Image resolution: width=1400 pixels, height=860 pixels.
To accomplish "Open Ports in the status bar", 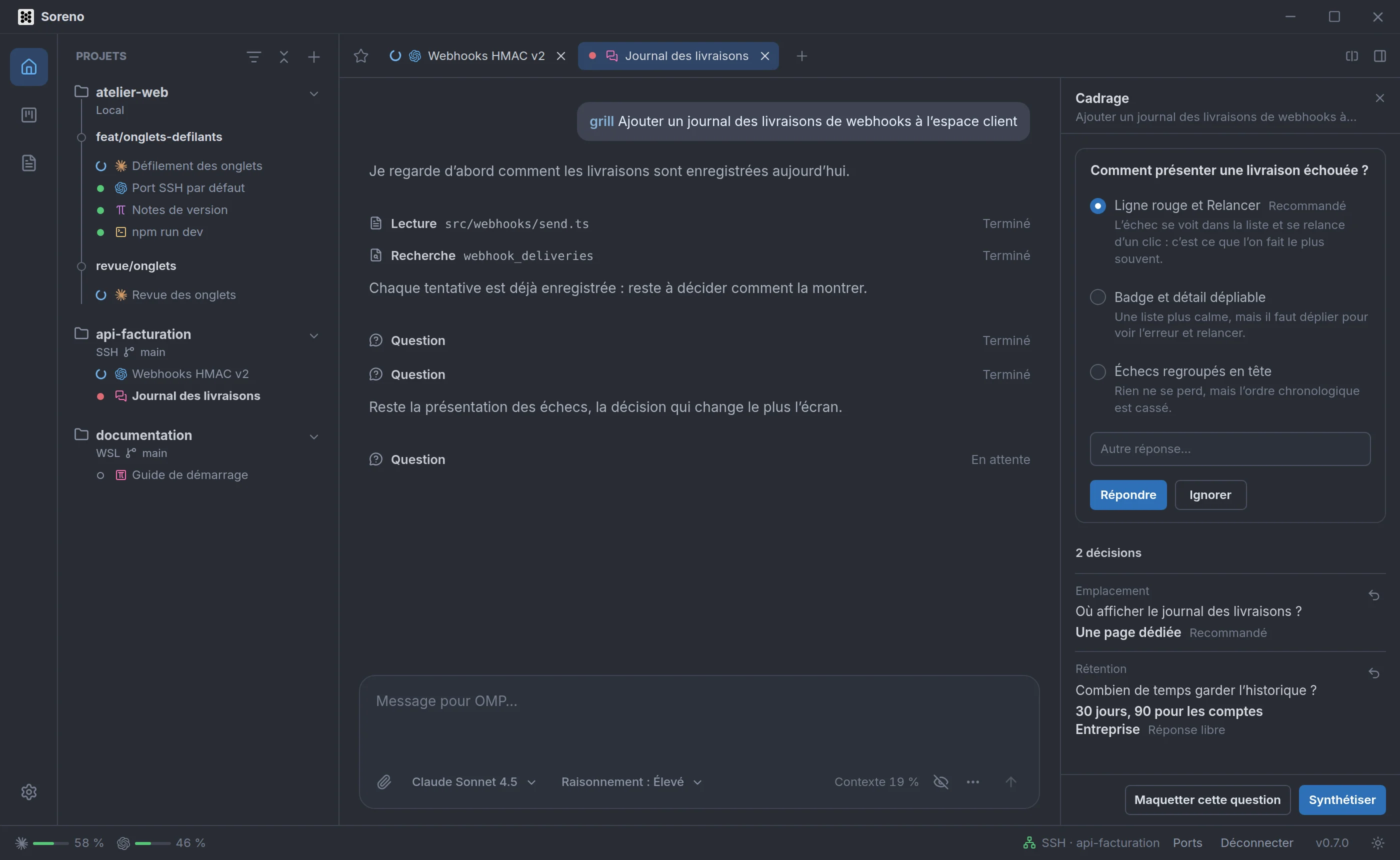I will (1187, 843).
